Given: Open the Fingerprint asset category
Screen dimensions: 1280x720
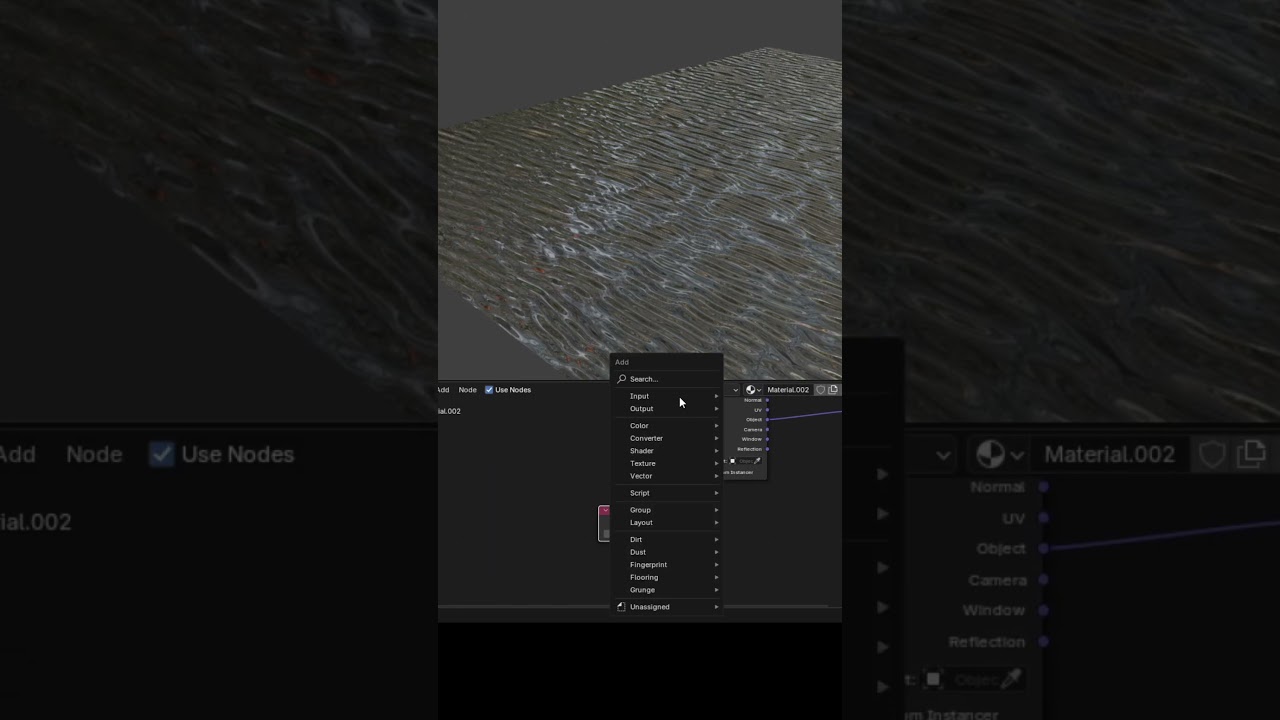Looking at the screenshot, I should click(667, 564).
